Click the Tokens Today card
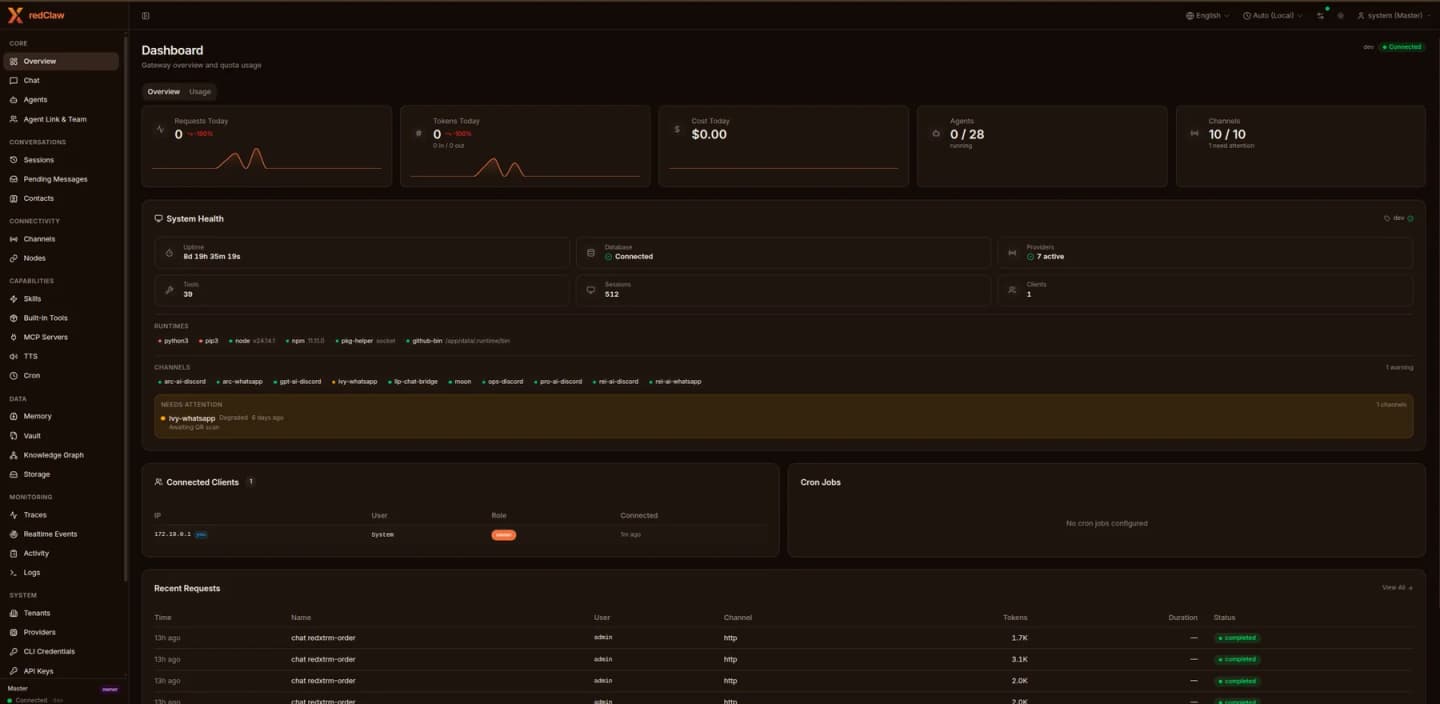Screen dimensions: 1440x704 [525, 146]
